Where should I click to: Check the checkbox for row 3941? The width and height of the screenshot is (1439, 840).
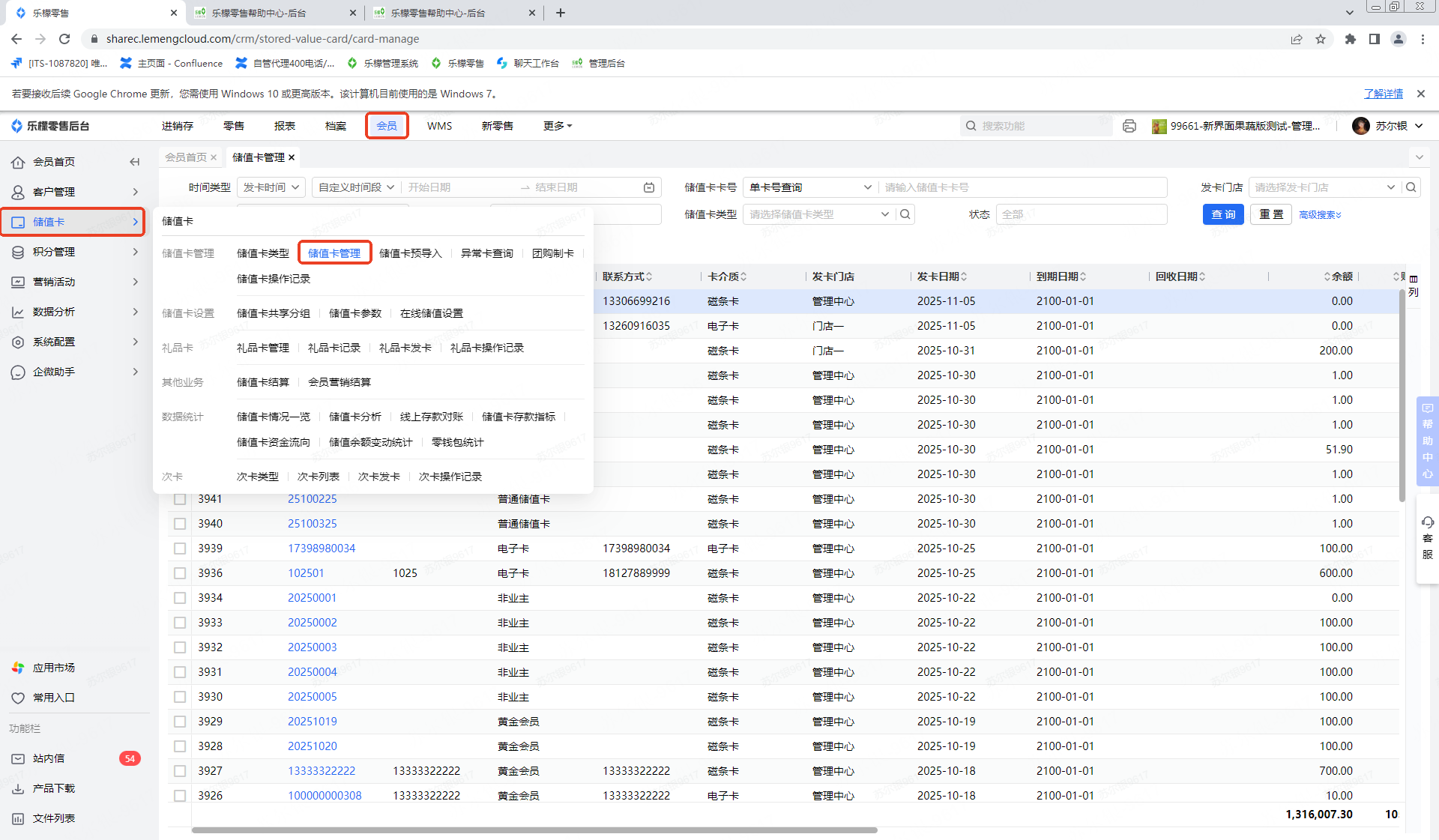(180, 499)
